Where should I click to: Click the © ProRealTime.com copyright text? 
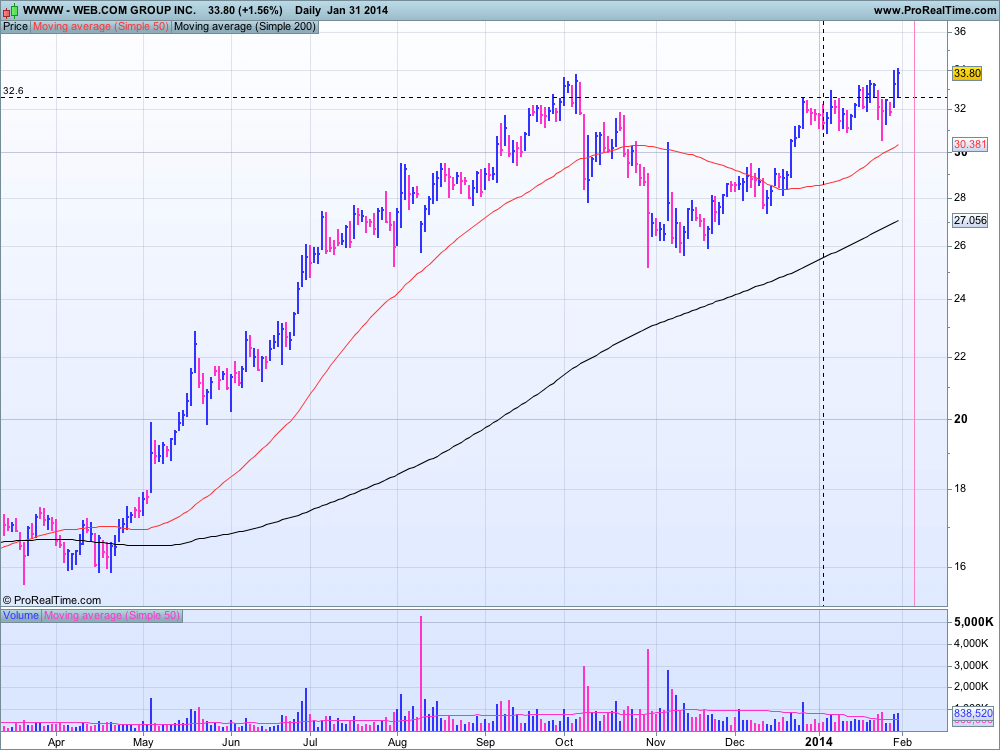[52, 600]
